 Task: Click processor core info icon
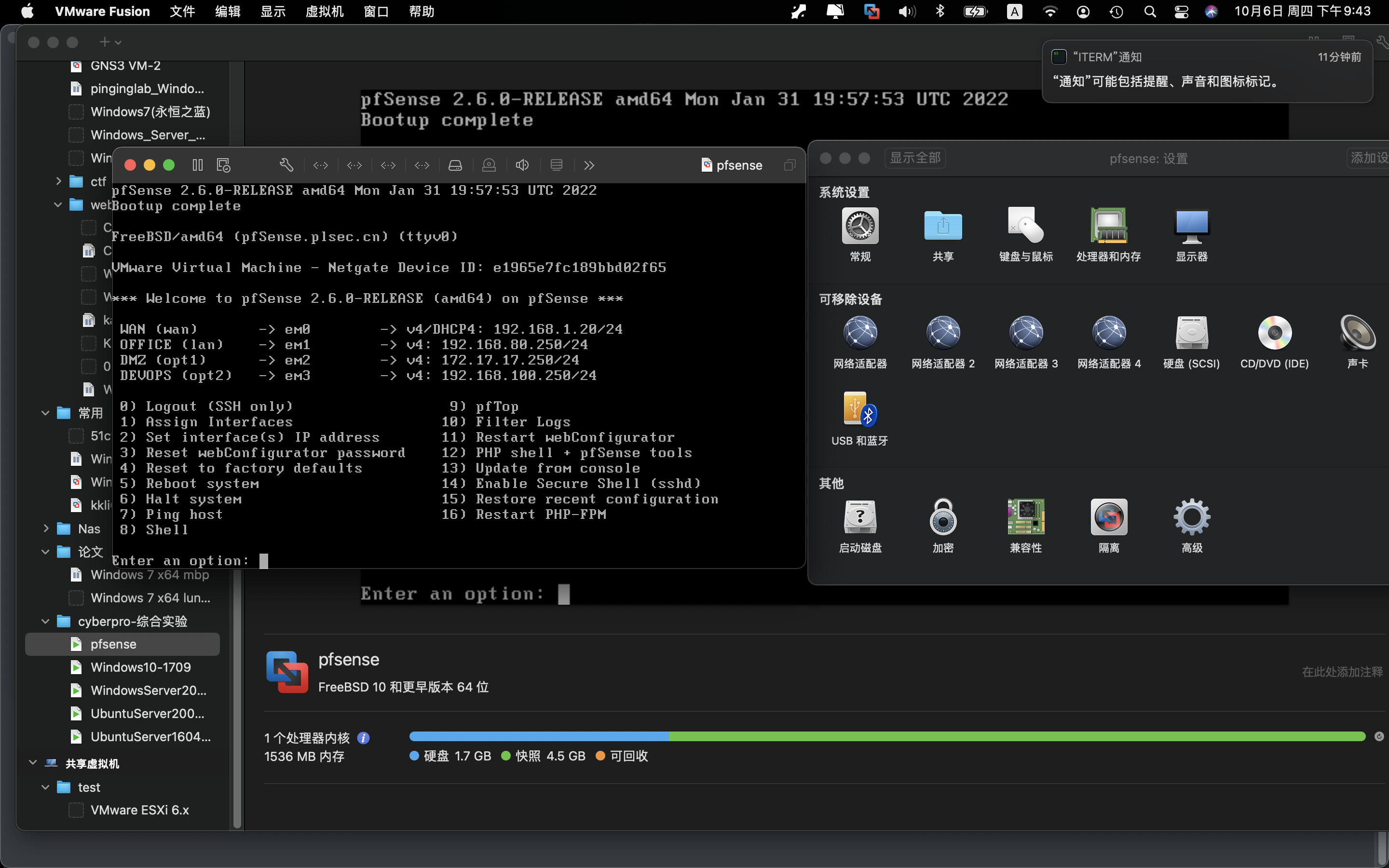tap(363, 738)
